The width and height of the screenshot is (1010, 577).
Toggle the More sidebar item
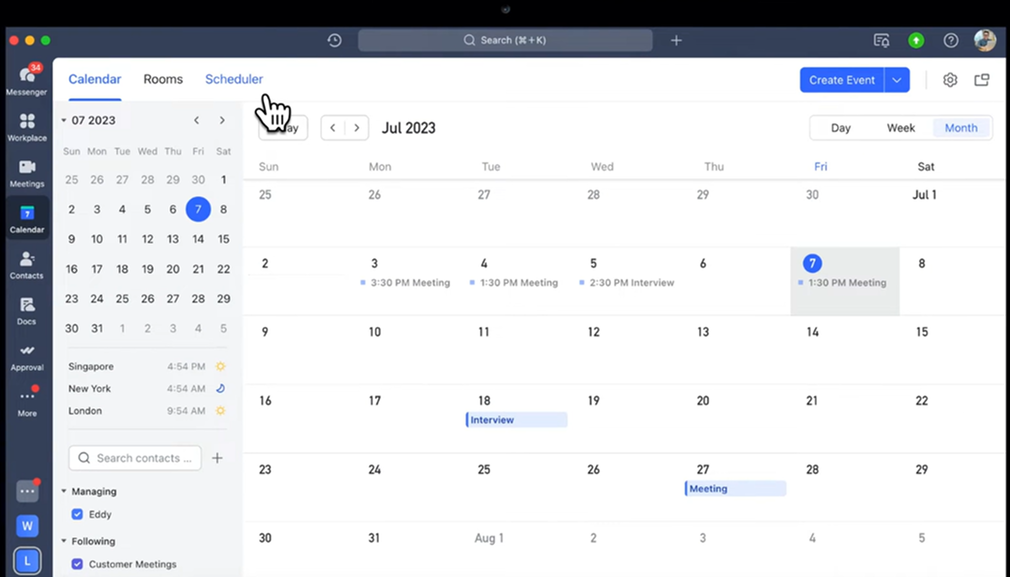pyautogui.click(x=27, y=404)
